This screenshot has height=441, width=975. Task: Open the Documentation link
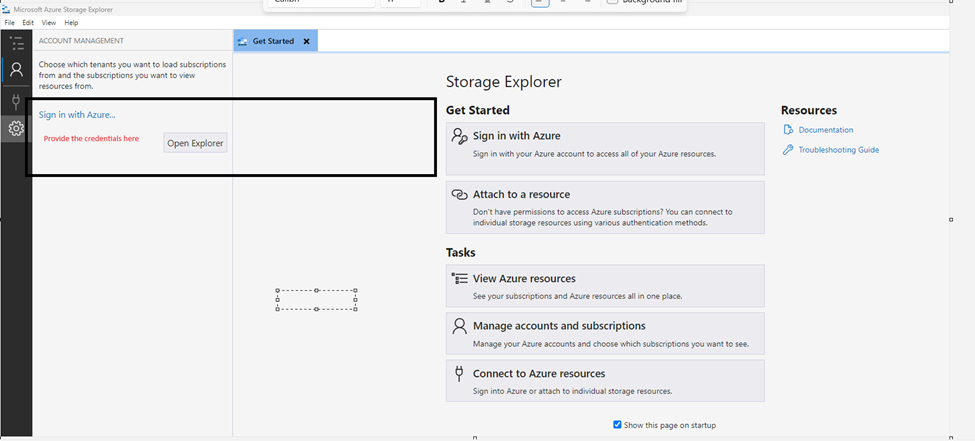click(826, 130)
